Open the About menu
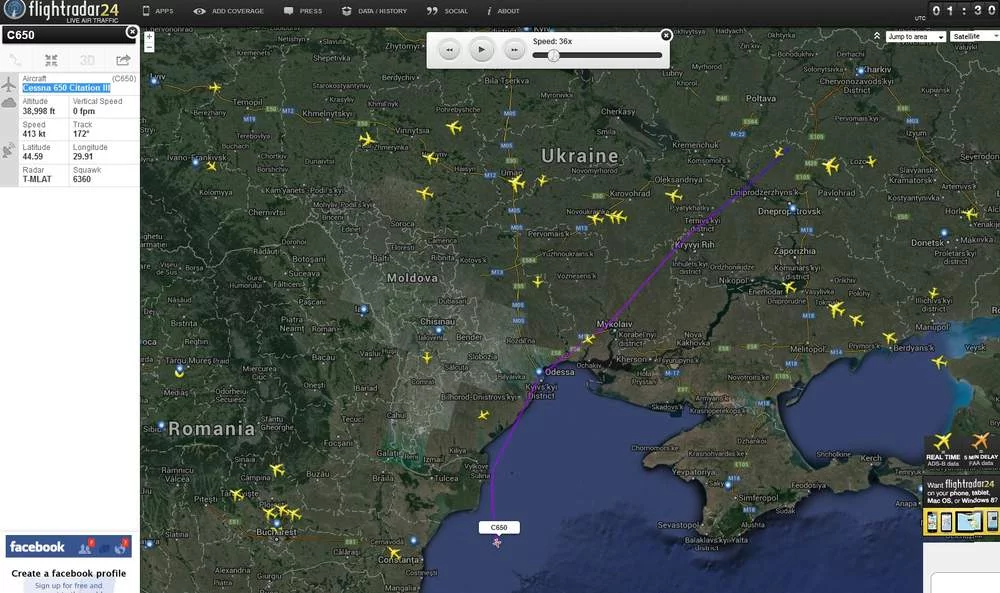 coord(503,11)
